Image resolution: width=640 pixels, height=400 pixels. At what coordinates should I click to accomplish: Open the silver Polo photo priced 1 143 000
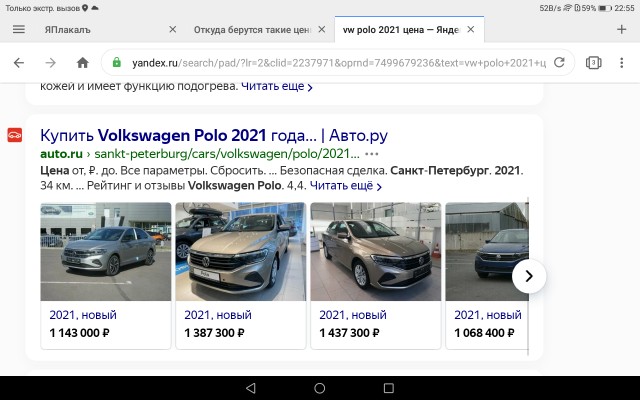[106, 251]
